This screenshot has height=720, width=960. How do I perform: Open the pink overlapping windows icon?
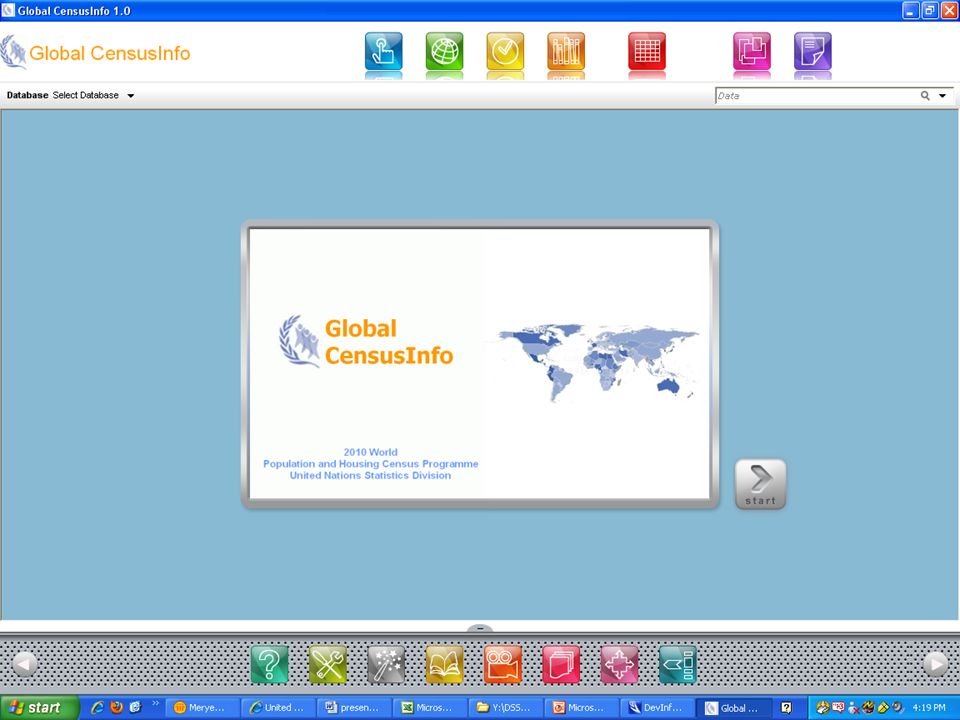click(x=752, y=51)
